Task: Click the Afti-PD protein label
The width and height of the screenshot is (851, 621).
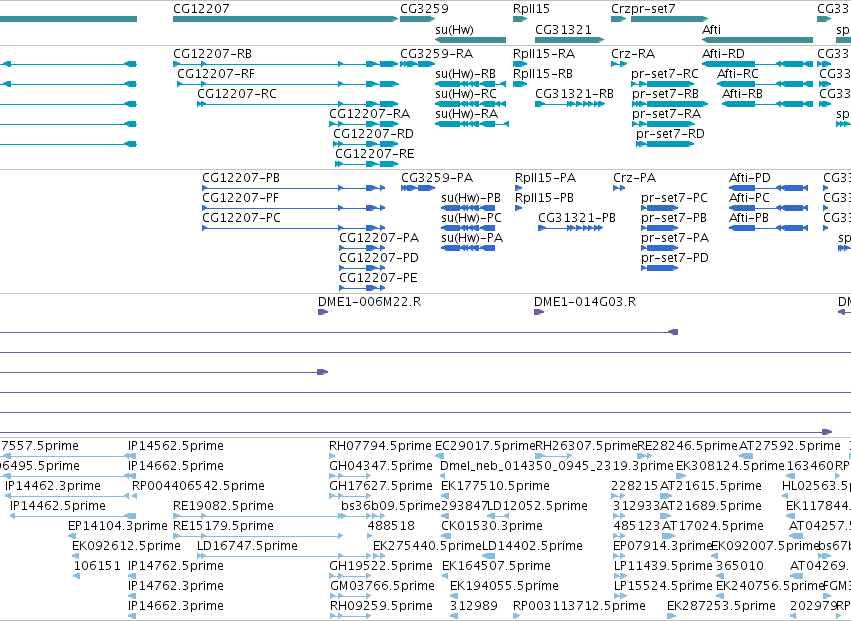Action: (750, 178)
